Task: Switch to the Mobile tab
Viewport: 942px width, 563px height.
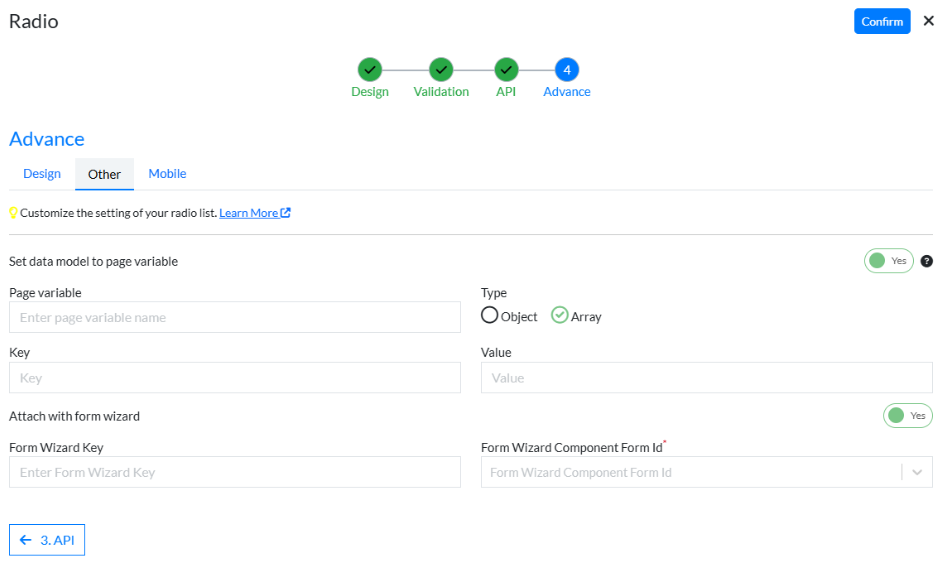Action: point(167,174)
